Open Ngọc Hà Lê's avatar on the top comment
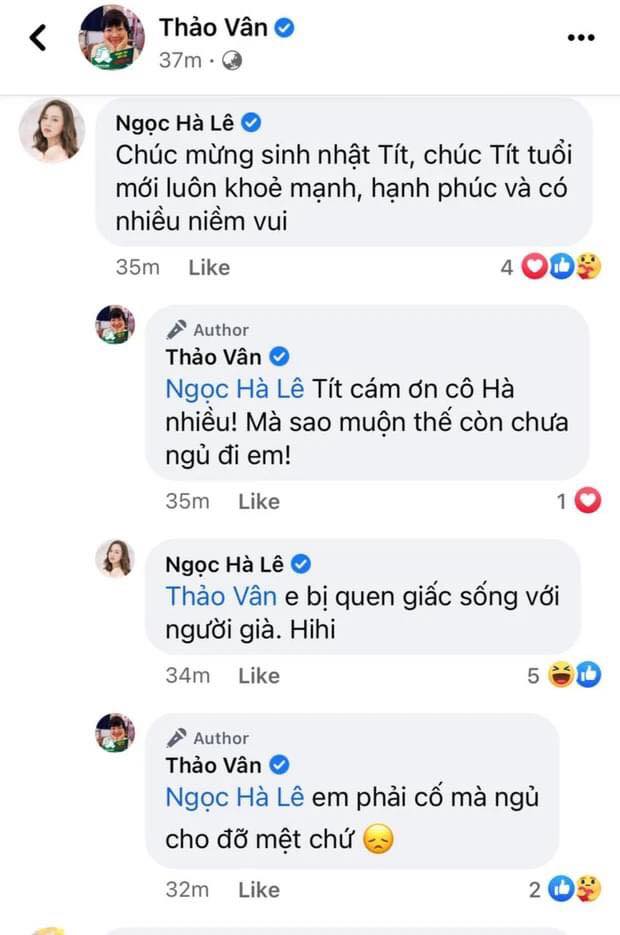620x935 pixels. point(50,130)
